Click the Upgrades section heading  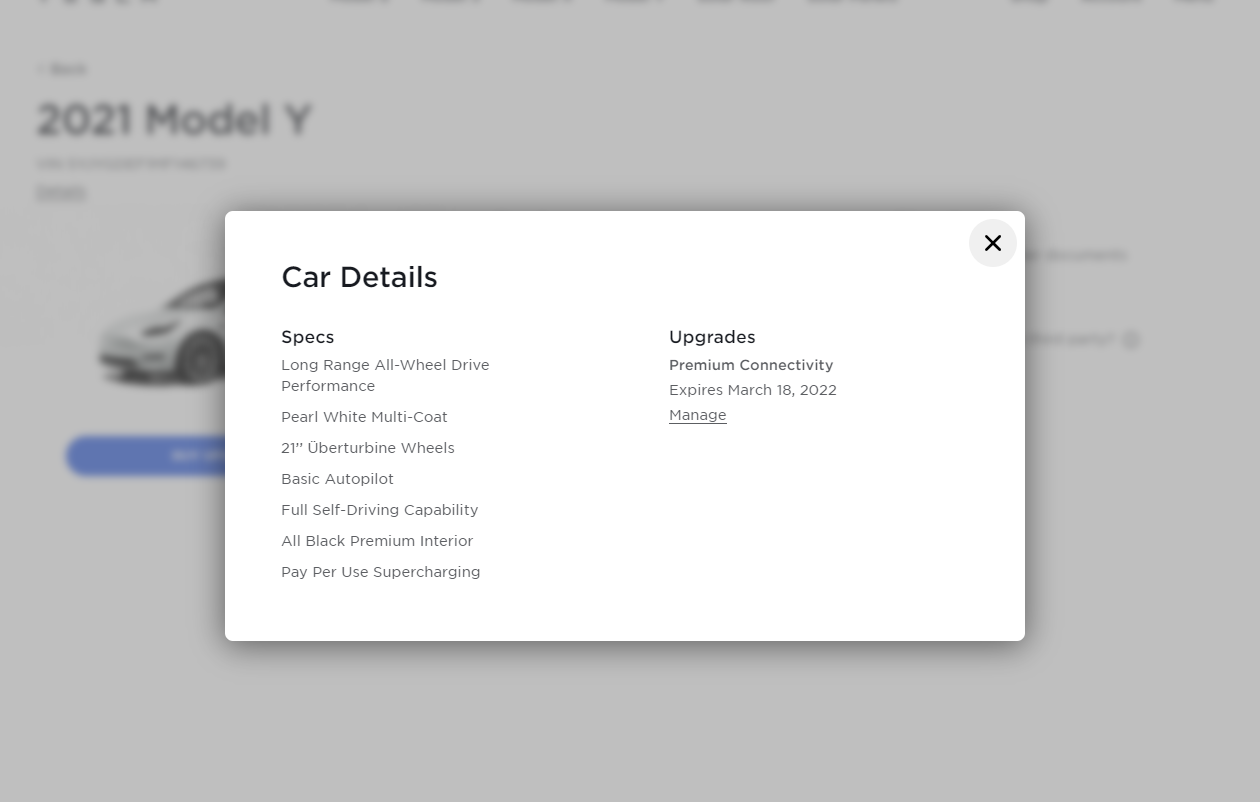pyautogui.click(x=712, y=337)
